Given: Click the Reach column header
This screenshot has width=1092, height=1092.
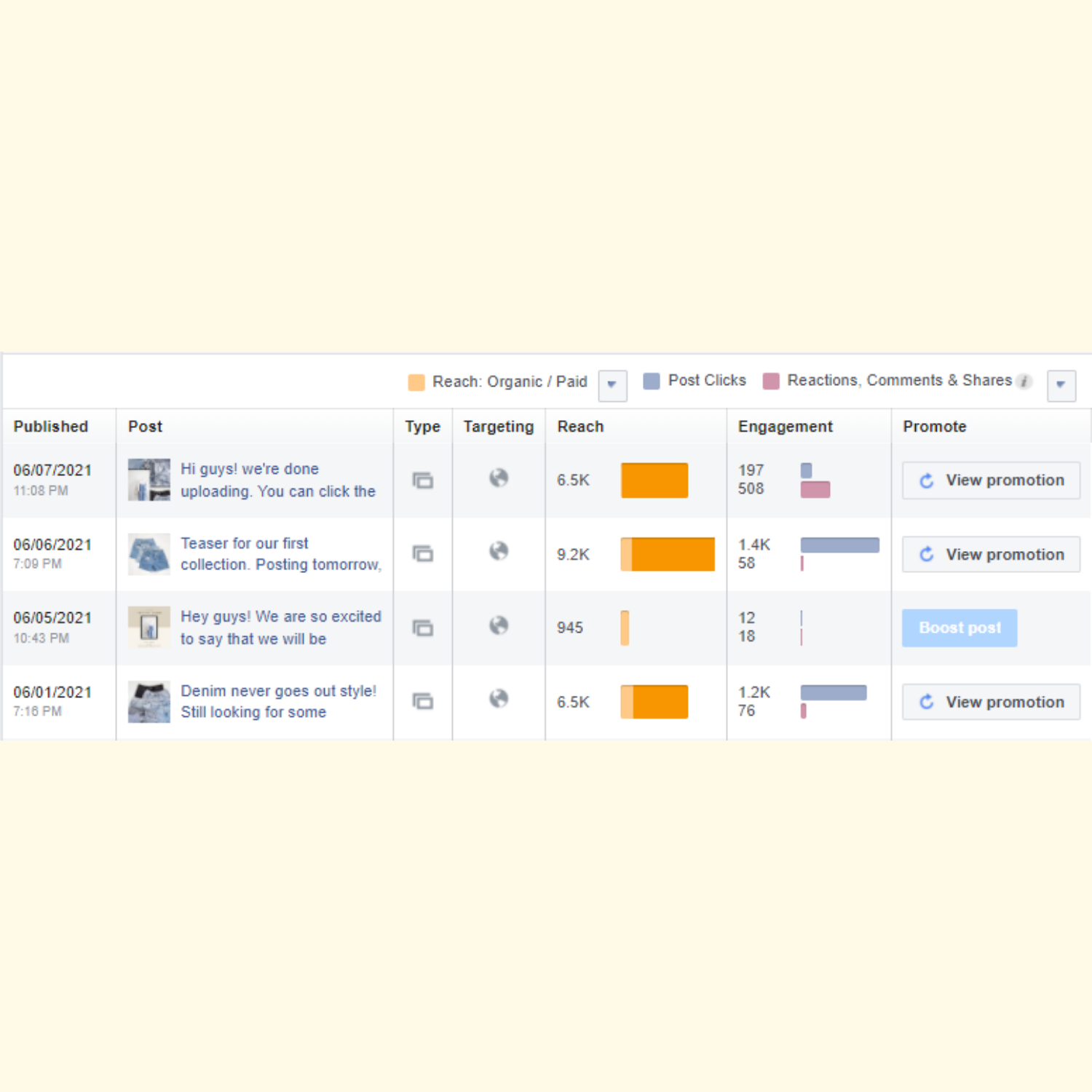Looking at the screenshot, I should tap(581, 427).
